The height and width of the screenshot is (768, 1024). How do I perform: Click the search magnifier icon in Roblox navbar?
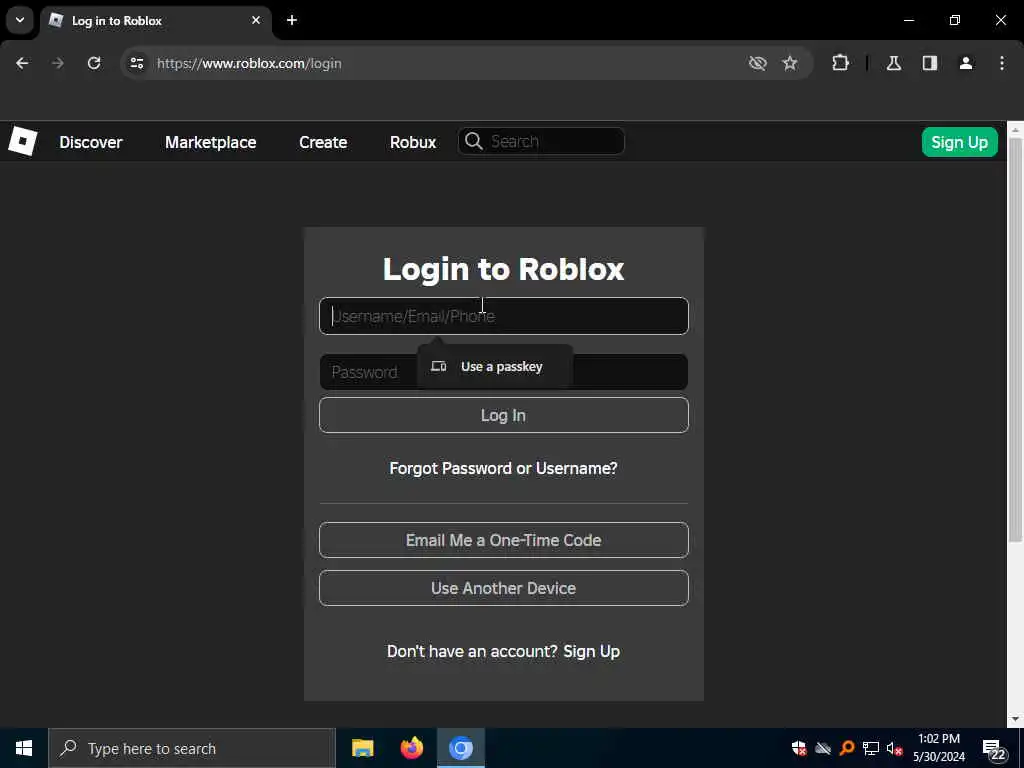pos(474,141)
